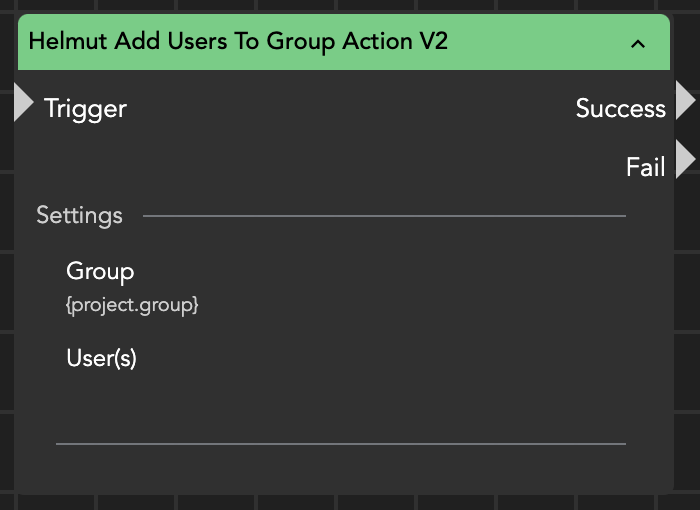Click the Settings section heading

[x=79, y=215]
